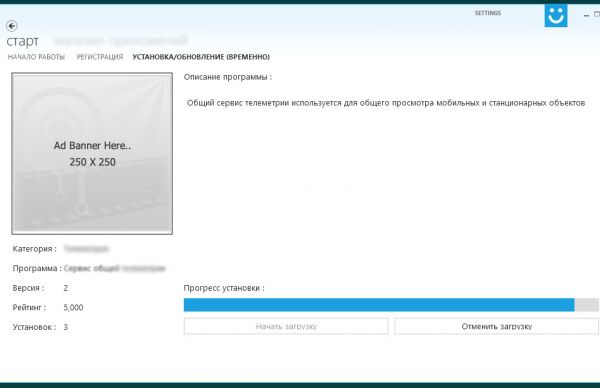Minimize the application window
This screenshot has height=388, width=600.
586,15
